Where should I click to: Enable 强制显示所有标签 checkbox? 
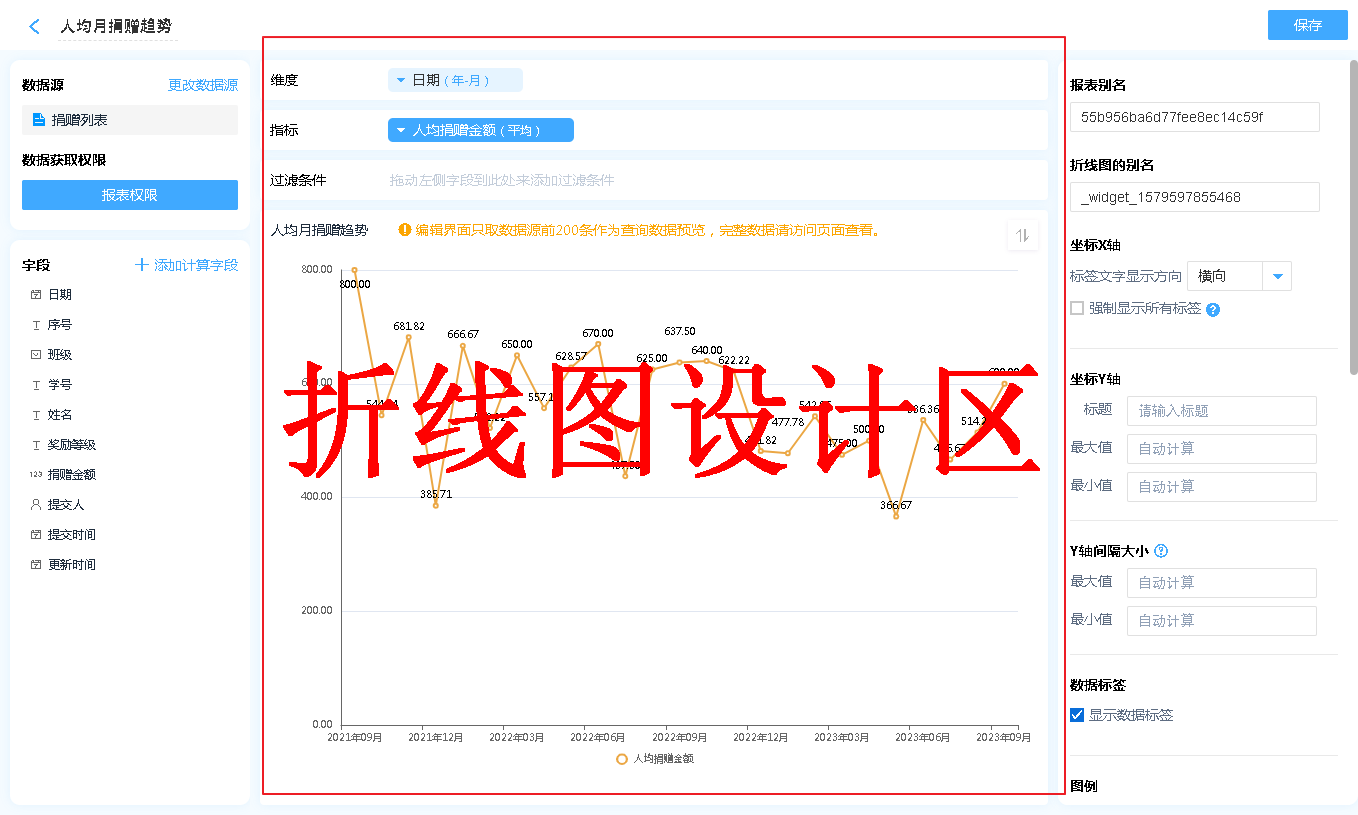(x=1077, y=308)
